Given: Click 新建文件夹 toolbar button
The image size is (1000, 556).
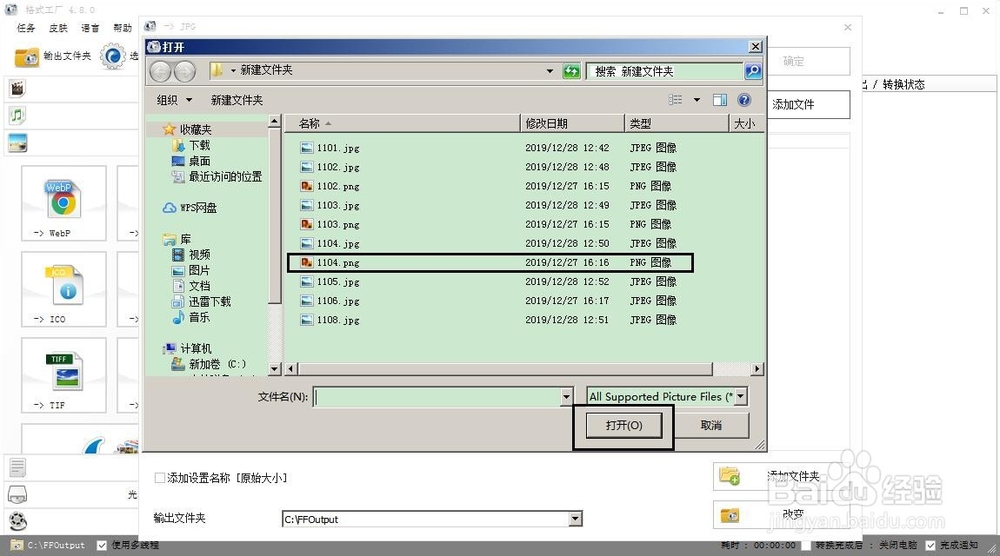Looking at the screenshot, I should [x=237, y=100].
